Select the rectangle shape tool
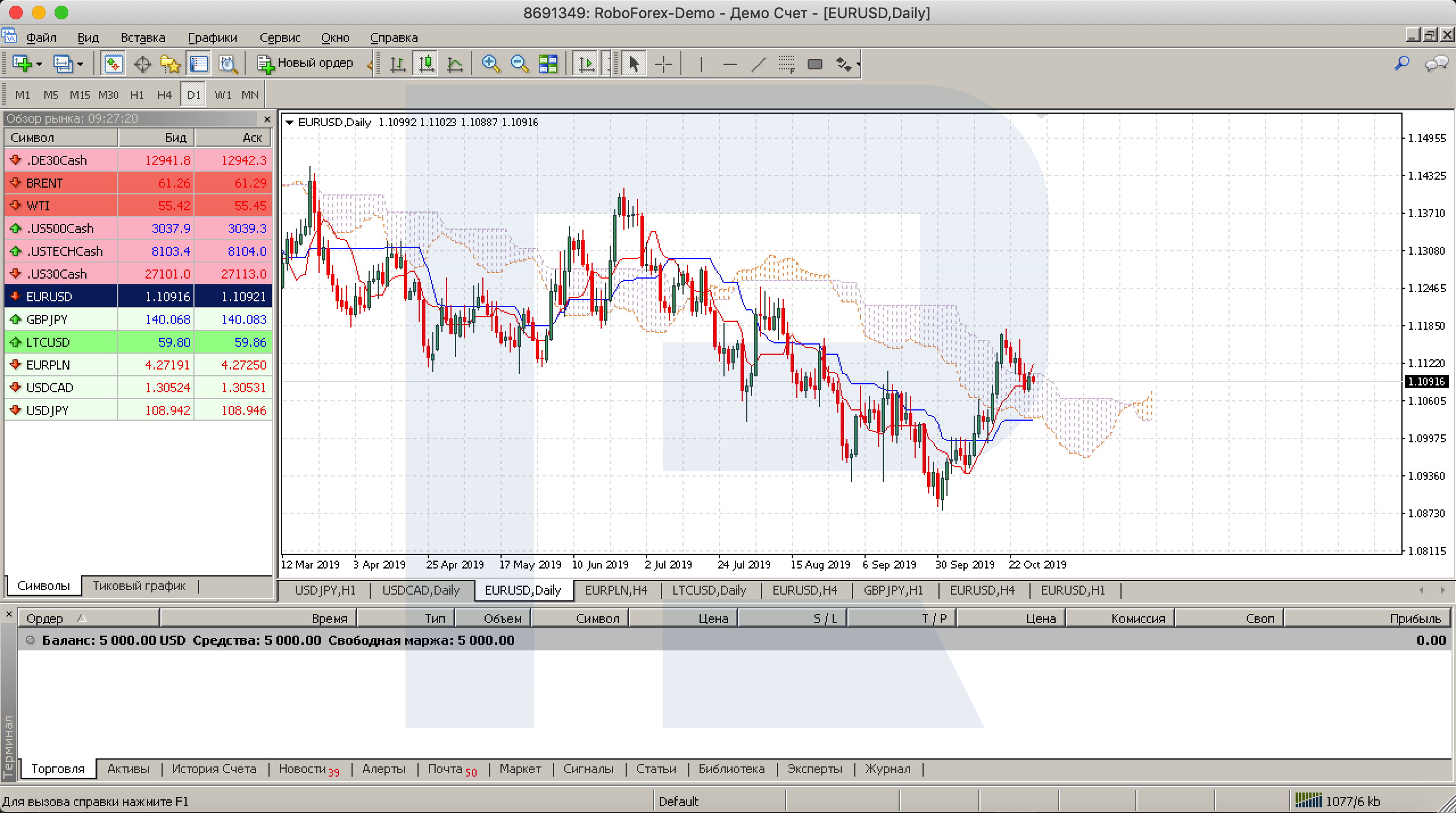 815,64
